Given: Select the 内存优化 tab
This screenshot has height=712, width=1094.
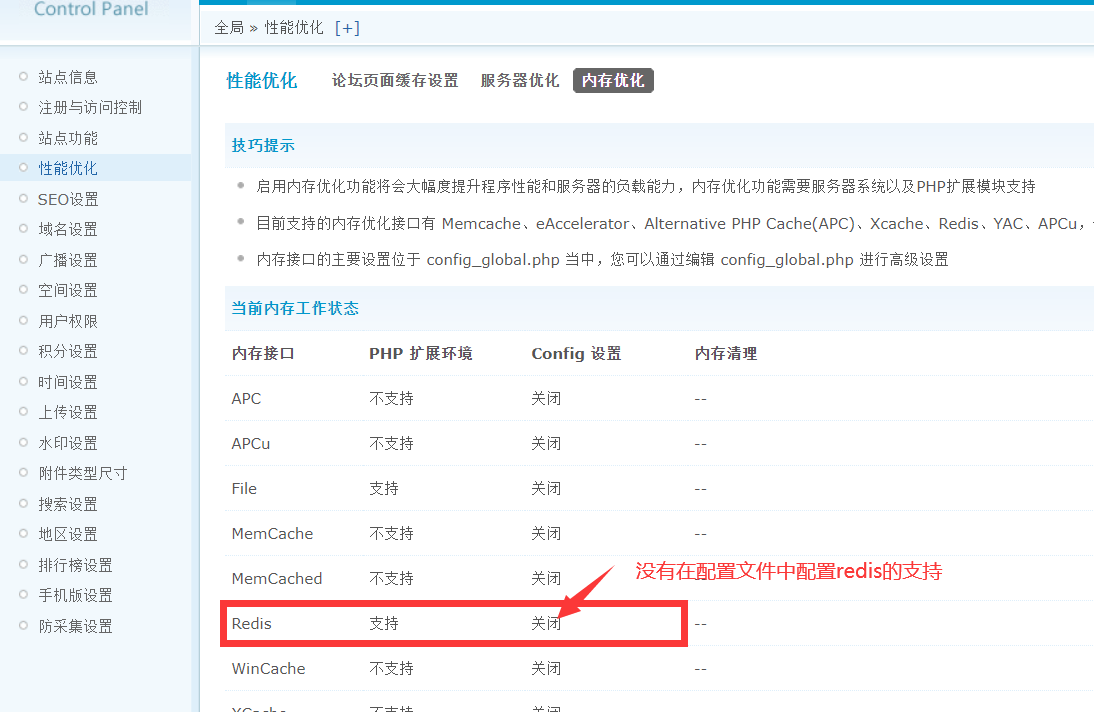Looking at the screenshot, I should tap(613, 81).
